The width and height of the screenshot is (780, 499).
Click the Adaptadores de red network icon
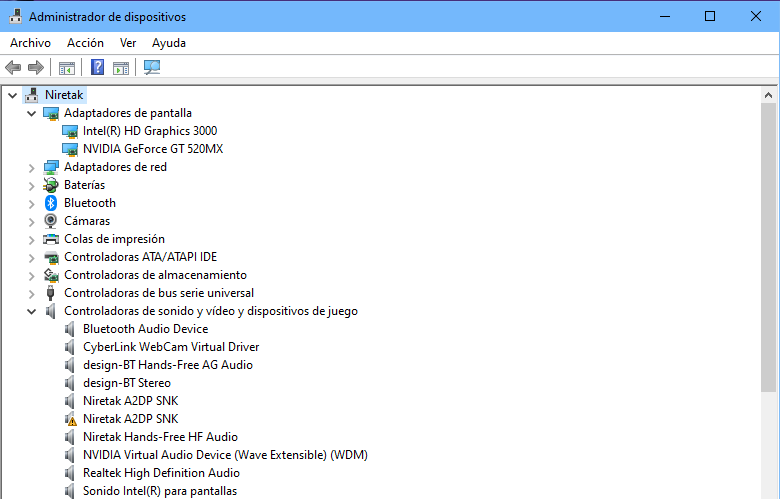point(51,167)
